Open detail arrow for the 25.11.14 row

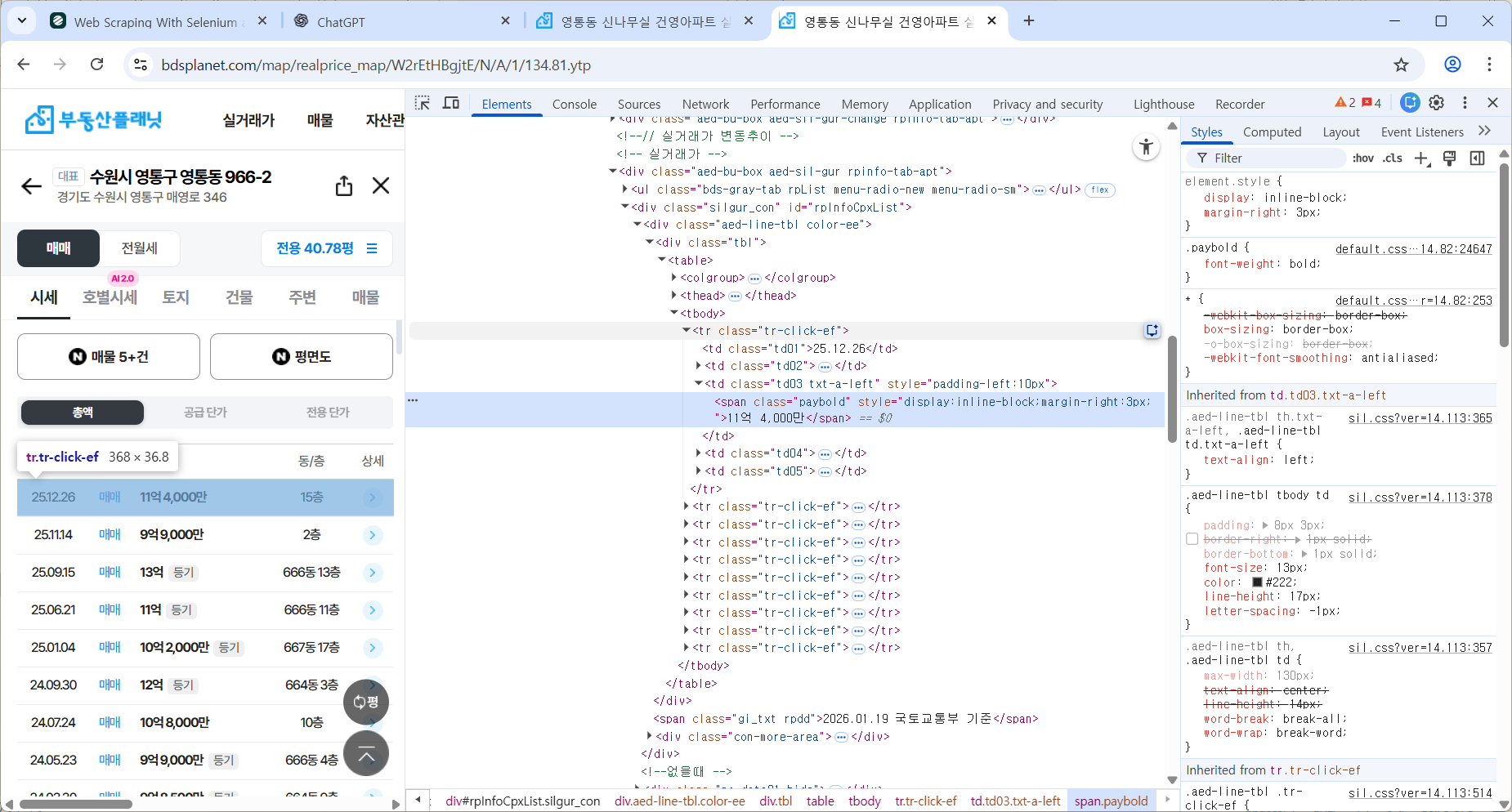372,535
